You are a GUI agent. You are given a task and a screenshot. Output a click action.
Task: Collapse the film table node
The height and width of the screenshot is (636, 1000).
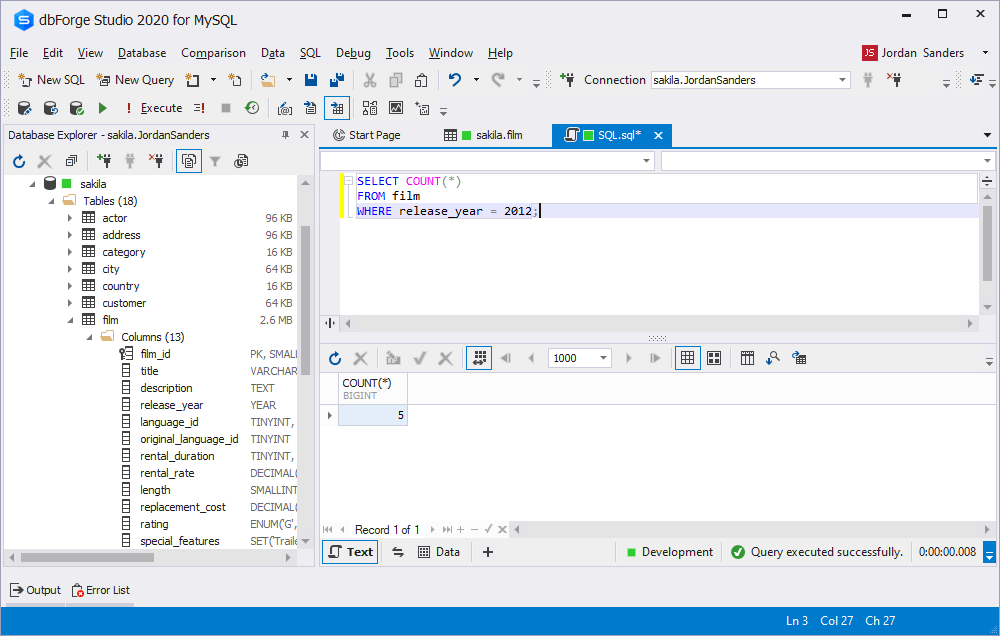(x=70, y=320)
